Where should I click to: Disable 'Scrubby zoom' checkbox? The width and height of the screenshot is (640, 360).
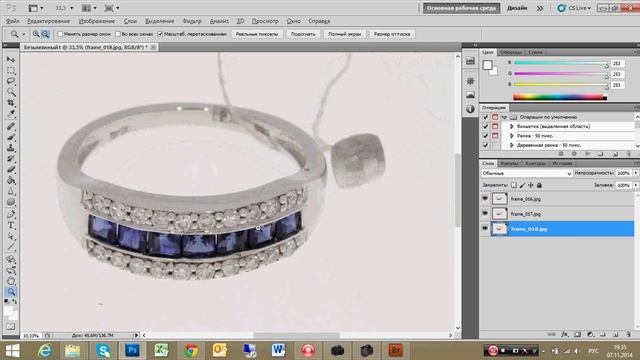pos(160,34)
